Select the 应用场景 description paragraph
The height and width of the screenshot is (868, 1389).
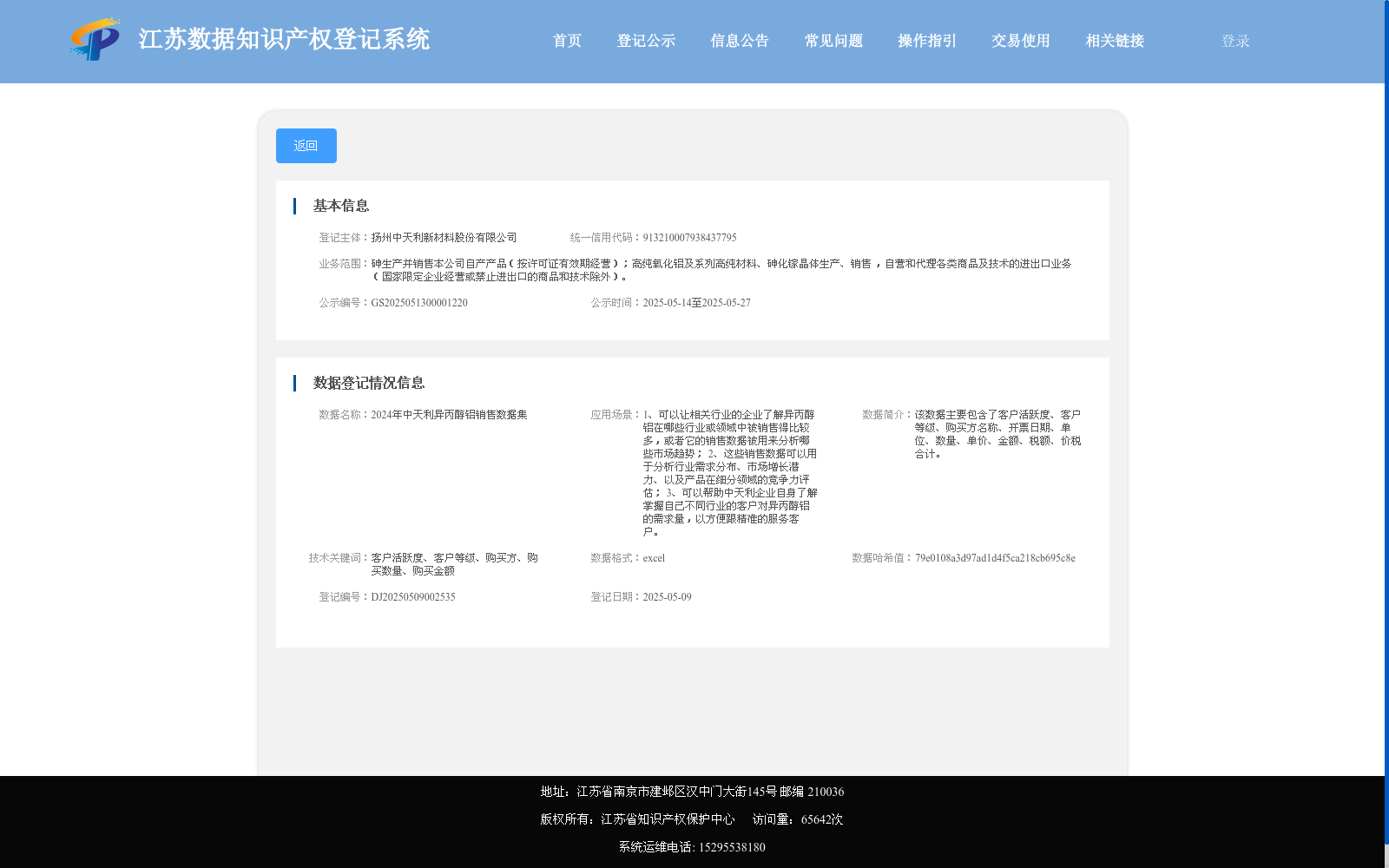click(x=730, y=473)
